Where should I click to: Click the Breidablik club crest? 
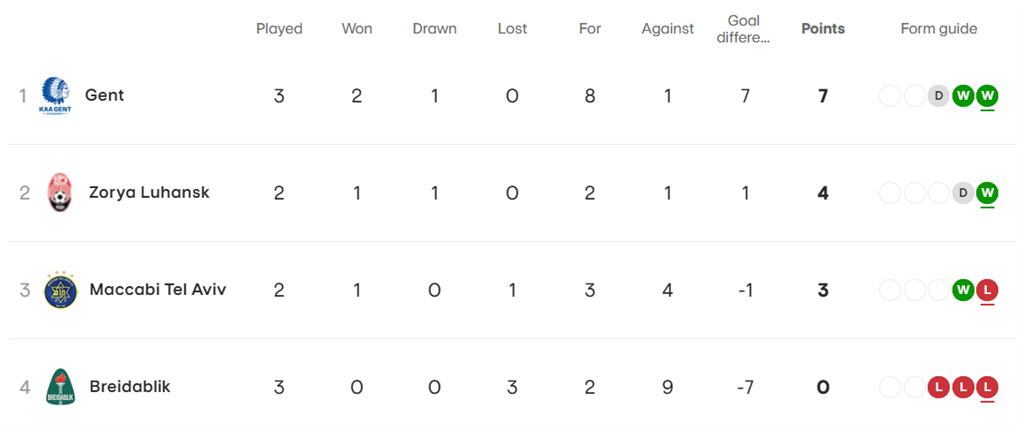pyautogui.click(x=60, y=387)
